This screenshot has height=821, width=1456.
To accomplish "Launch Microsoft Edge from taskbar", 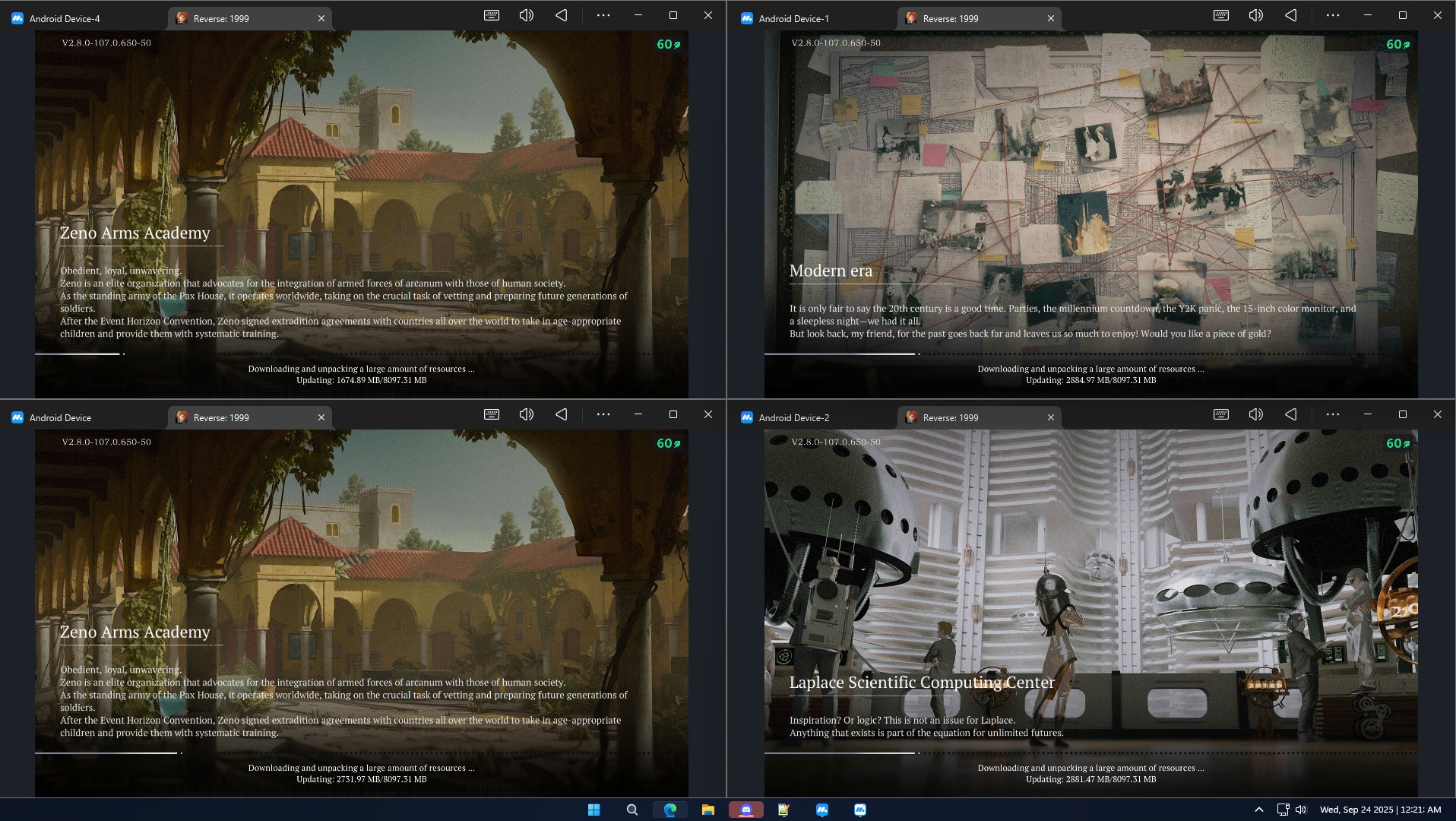I will pyautogui.click(x=670, y=810).
